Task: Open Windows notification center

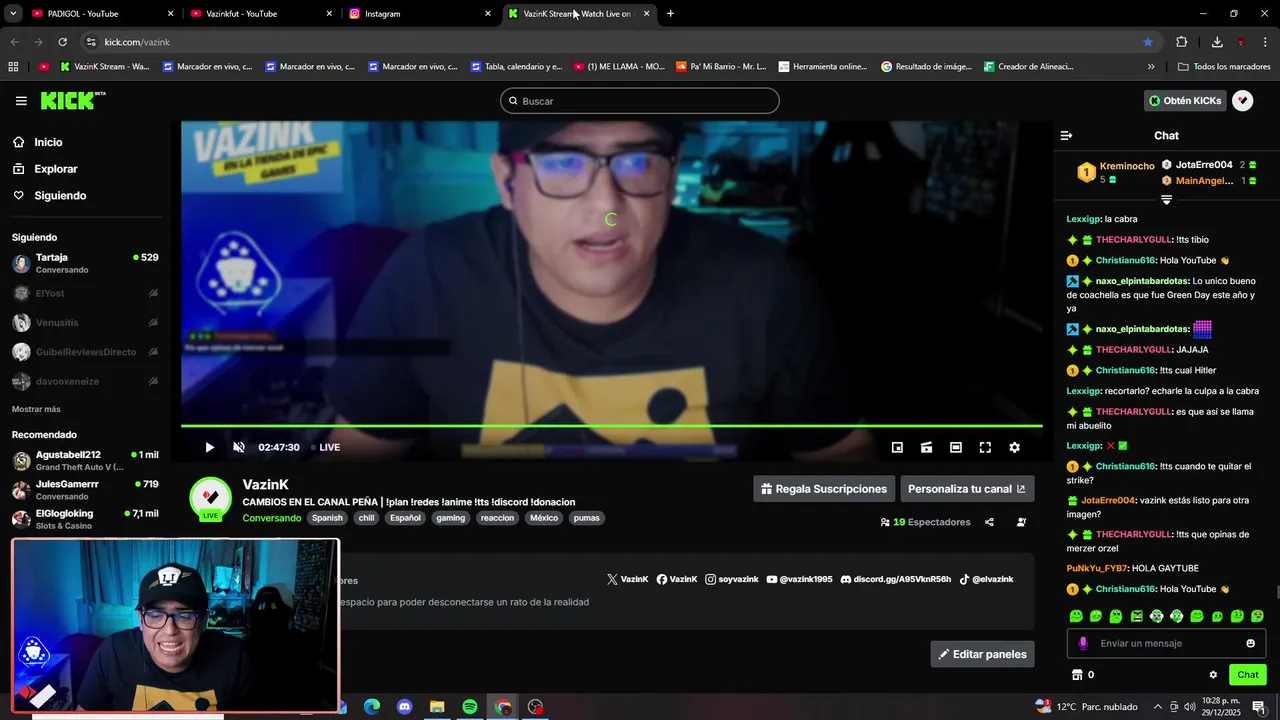Action: [x=1259, y=707]
